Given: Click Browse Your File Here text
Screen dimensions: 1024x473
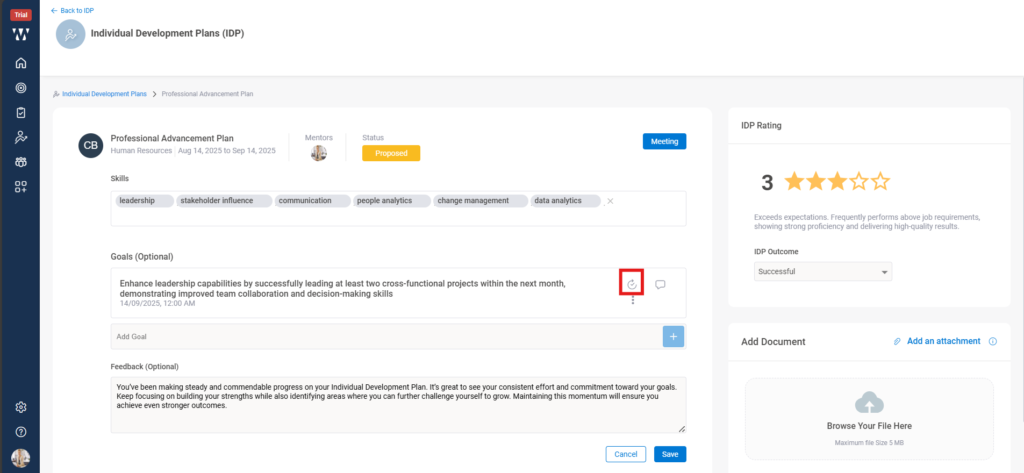Looking at the screenshot, I should pyautogui.click(x=869, y=426).
